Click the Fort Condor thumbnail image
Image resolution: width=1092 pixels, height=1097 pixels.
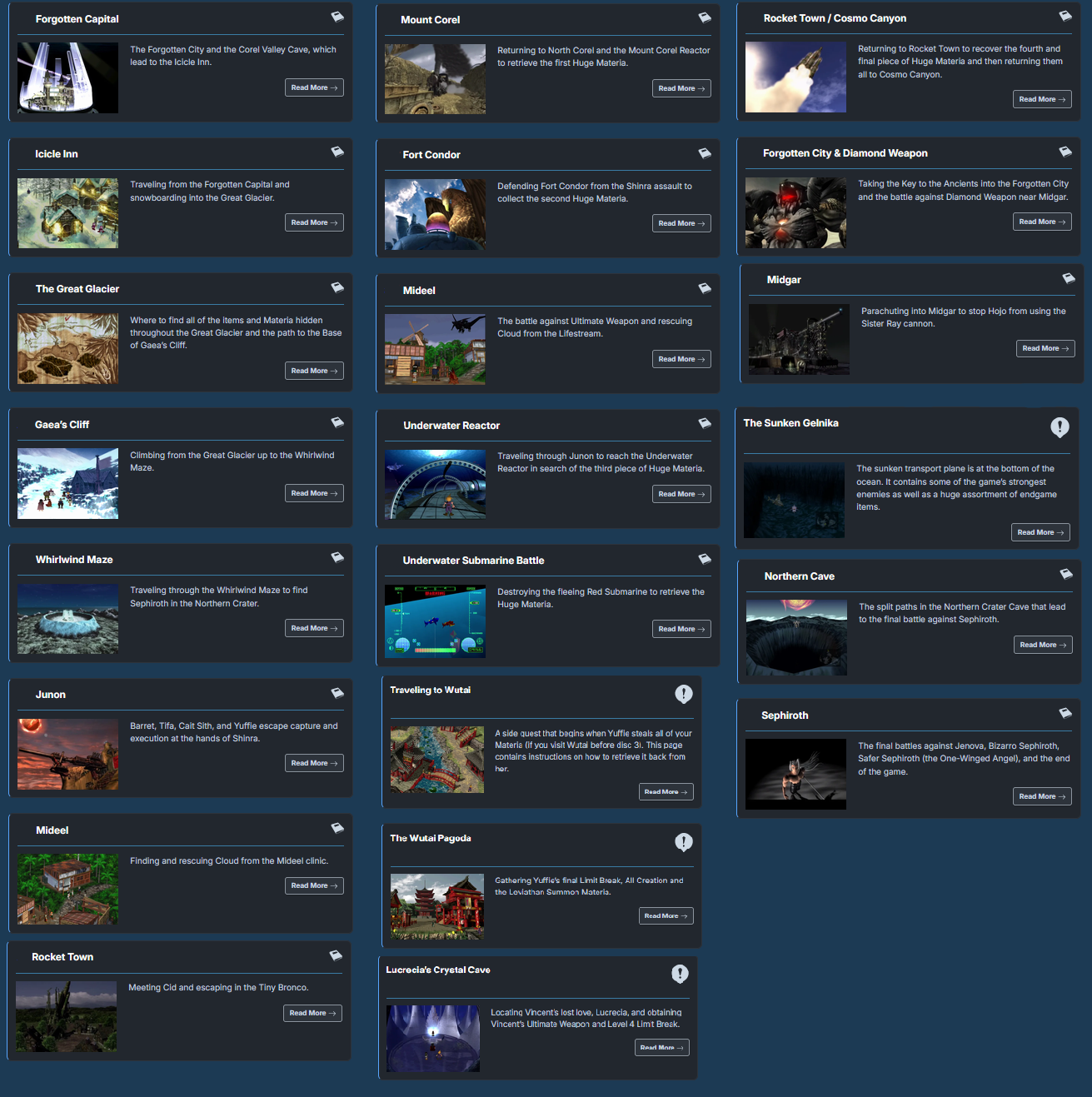tap(435, 214)
